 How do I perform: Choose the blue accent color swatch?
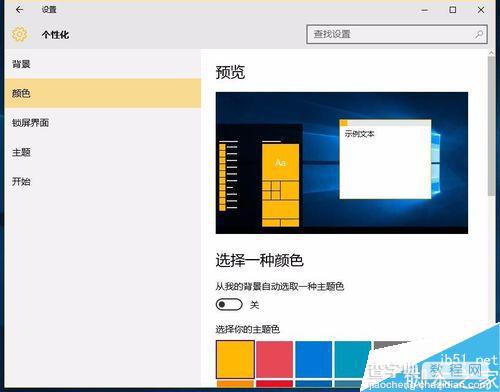click(x=314, y=359)
